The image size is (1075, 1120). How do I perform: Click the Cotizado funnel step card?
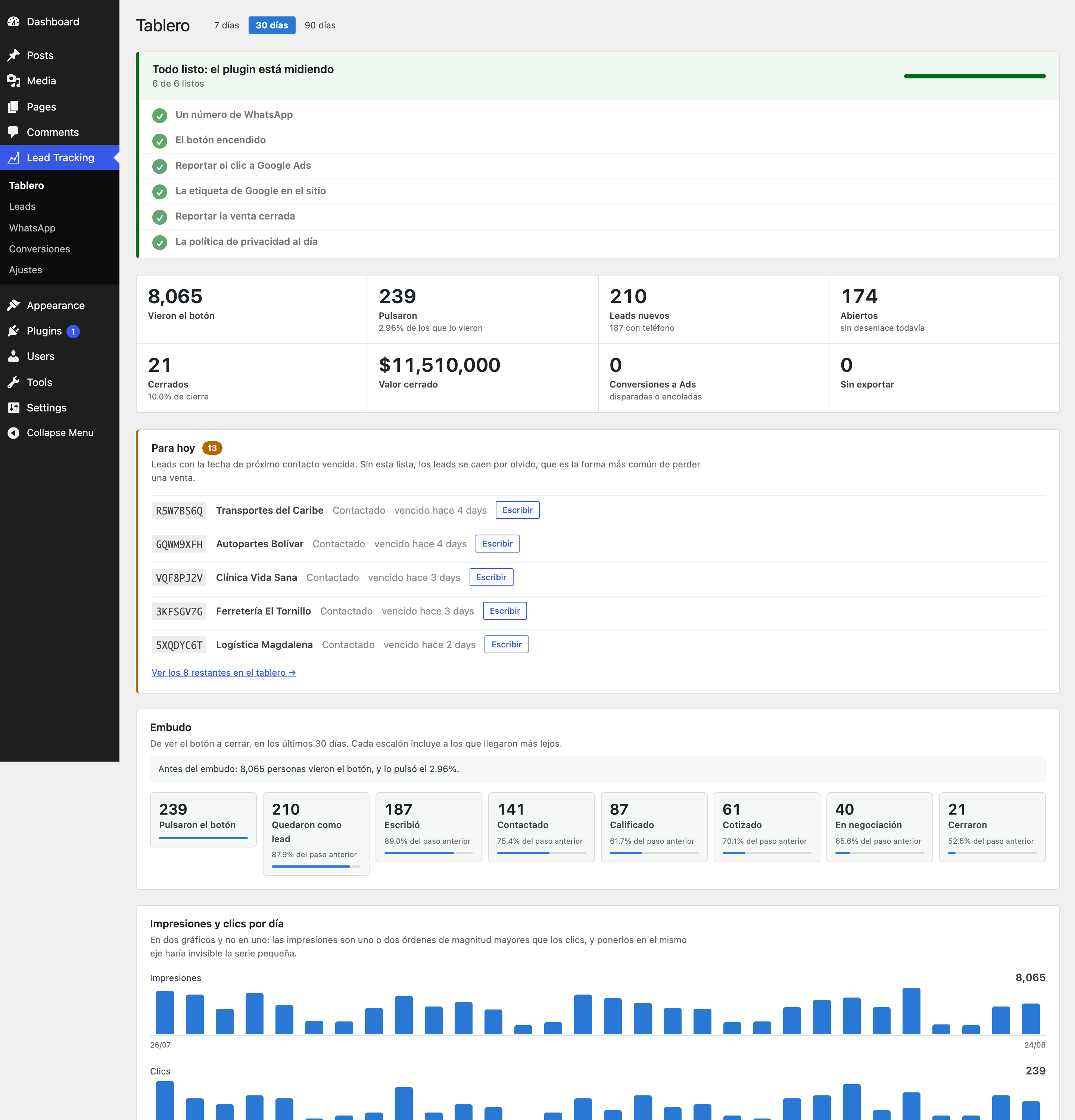click(767, 826)
